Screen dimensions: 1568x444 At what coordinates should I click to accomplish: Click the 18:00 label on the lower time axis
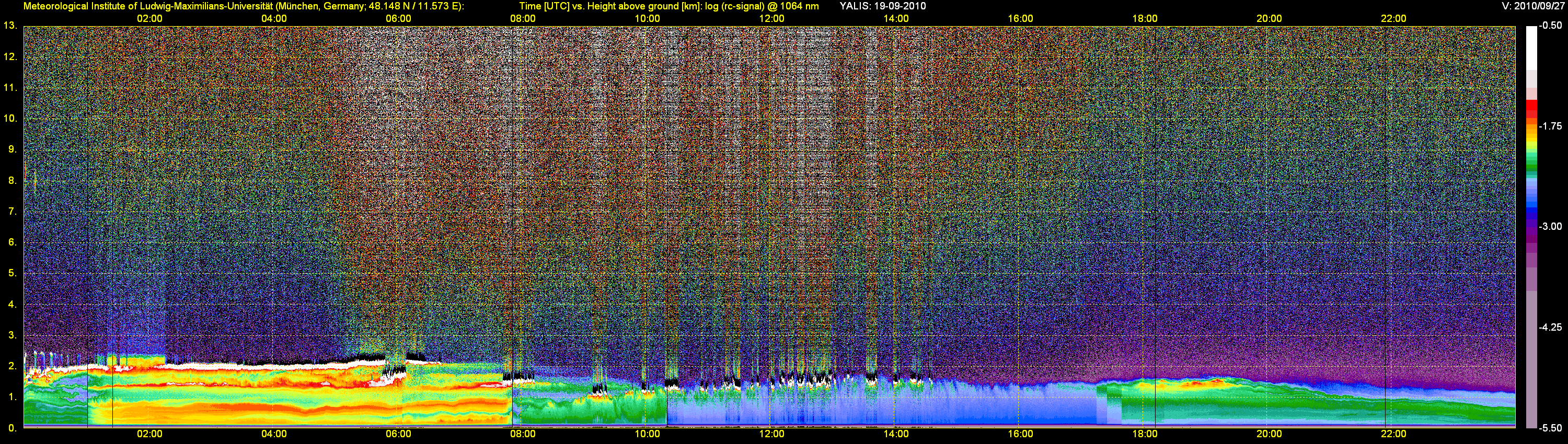(x=1145, y=434)
